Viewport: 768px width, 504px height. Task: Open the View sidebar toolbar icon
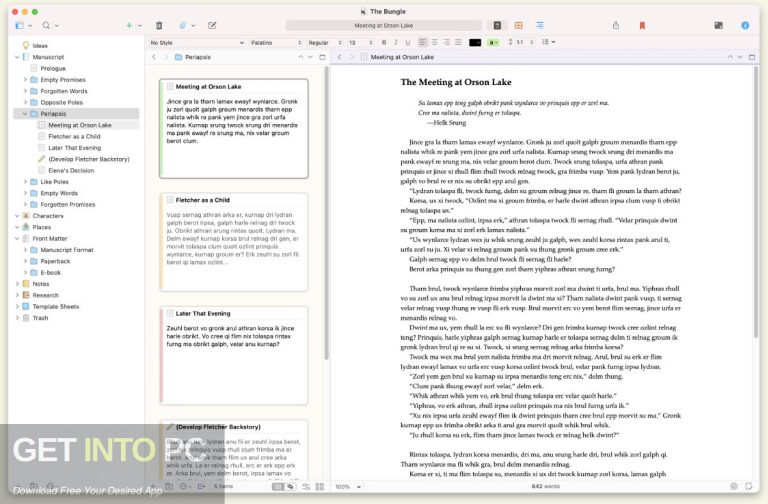pyautogui.click(x=20, y=25)
